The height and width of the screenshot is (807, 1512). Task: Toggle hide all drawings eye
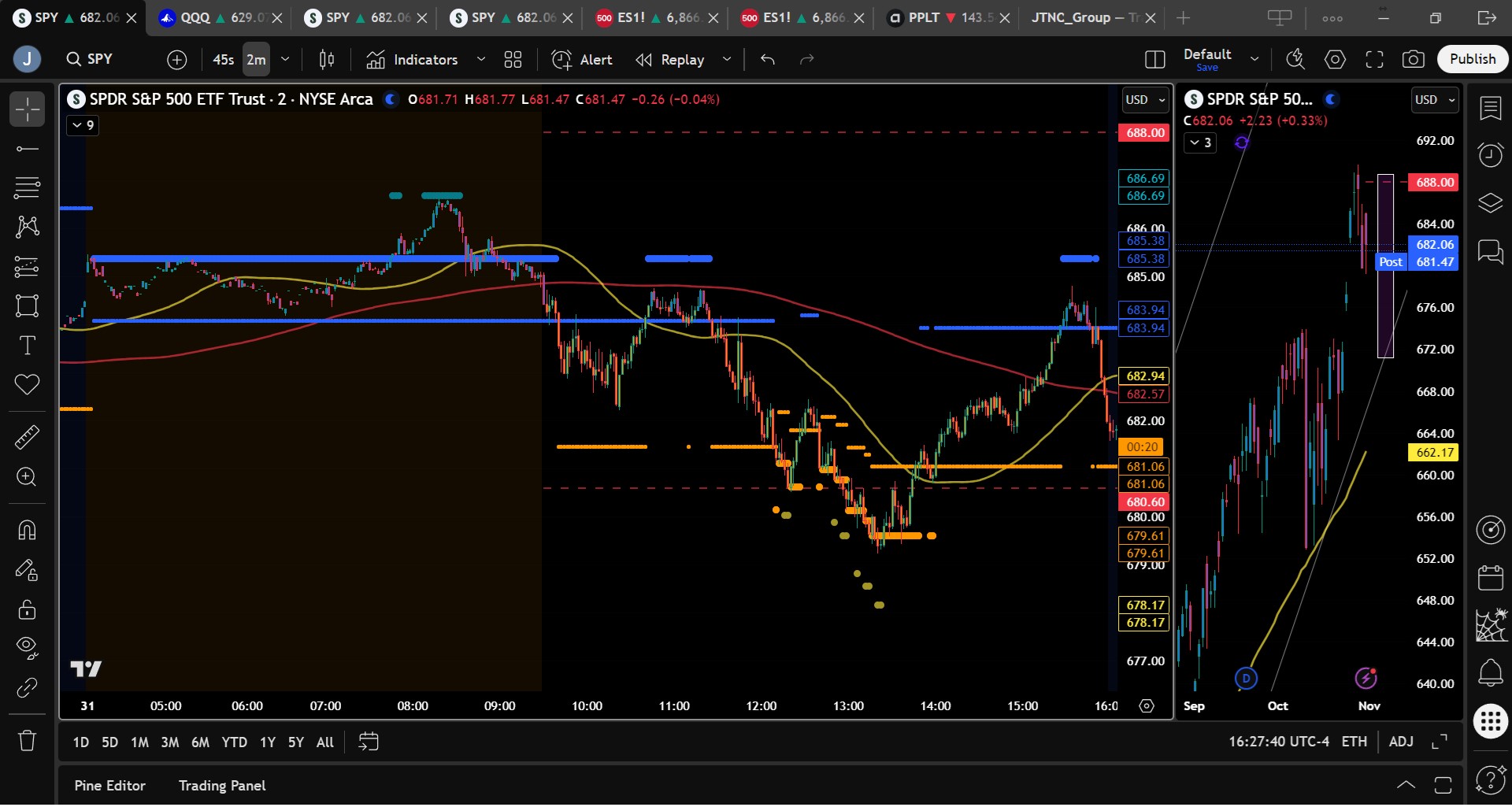click(x=27, y=648)
